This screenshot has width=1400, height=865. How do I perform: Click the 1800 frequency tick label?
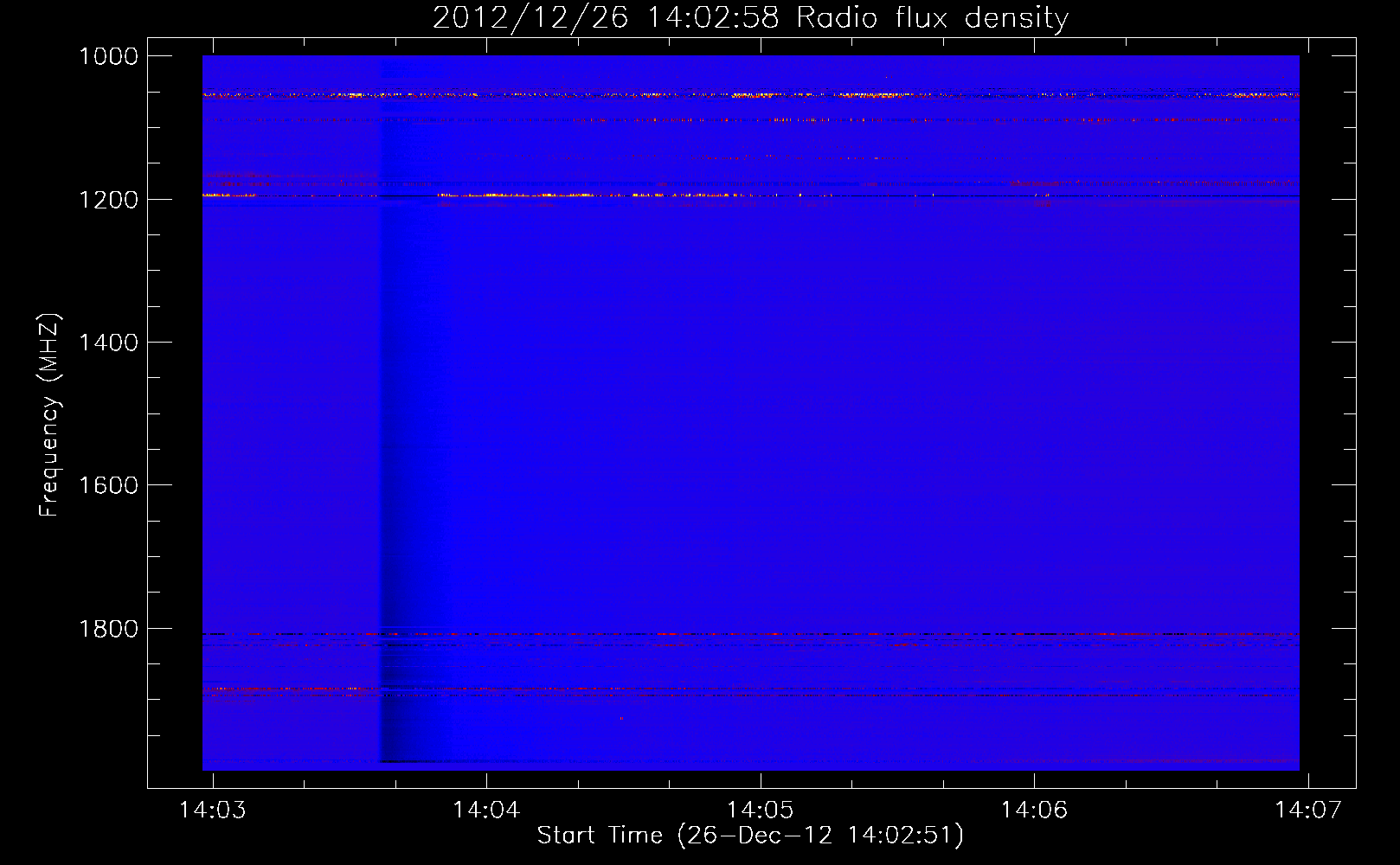tap(108, 629)
